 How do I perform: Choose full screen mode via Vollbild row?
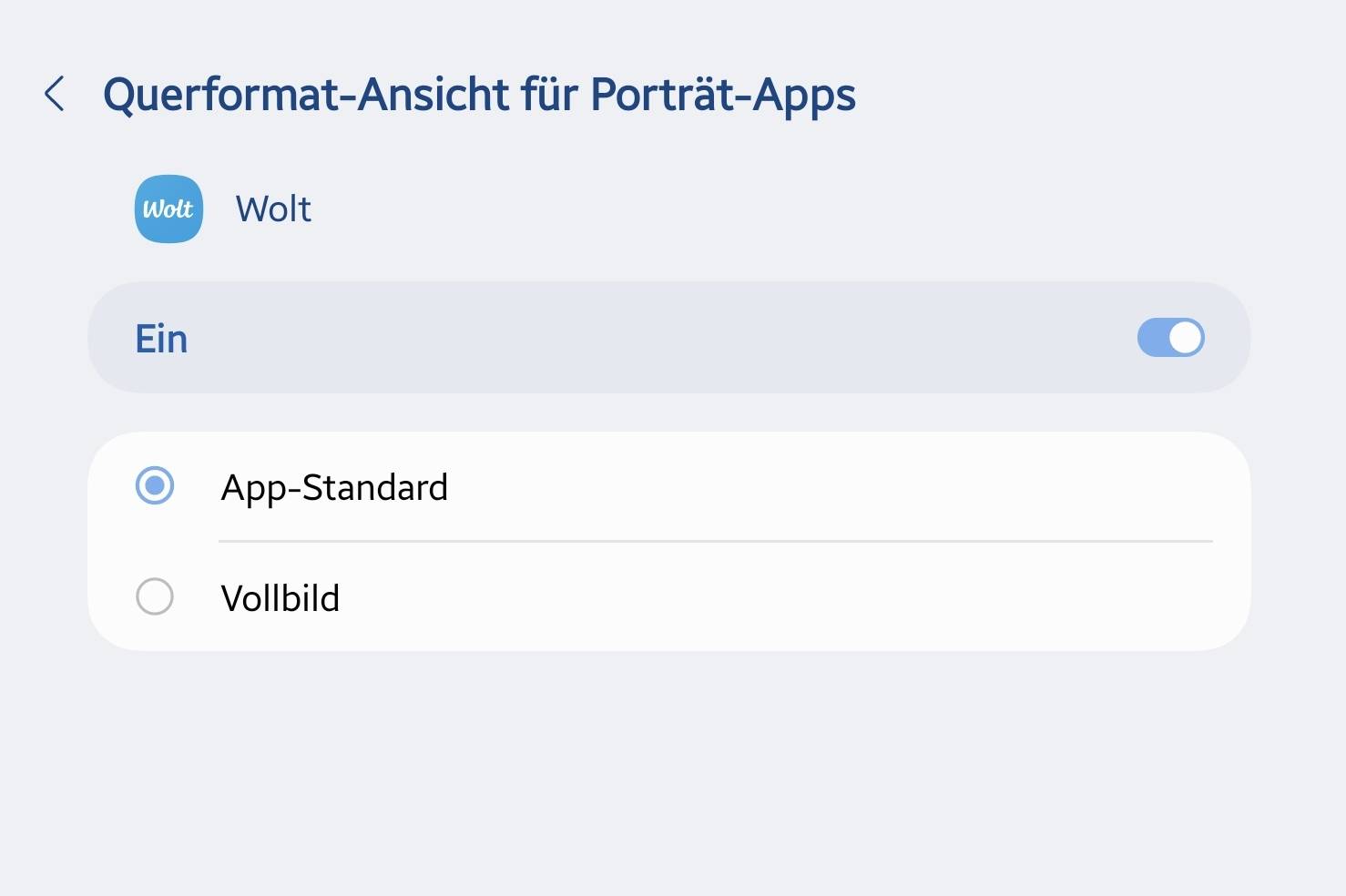pos(668,597)
